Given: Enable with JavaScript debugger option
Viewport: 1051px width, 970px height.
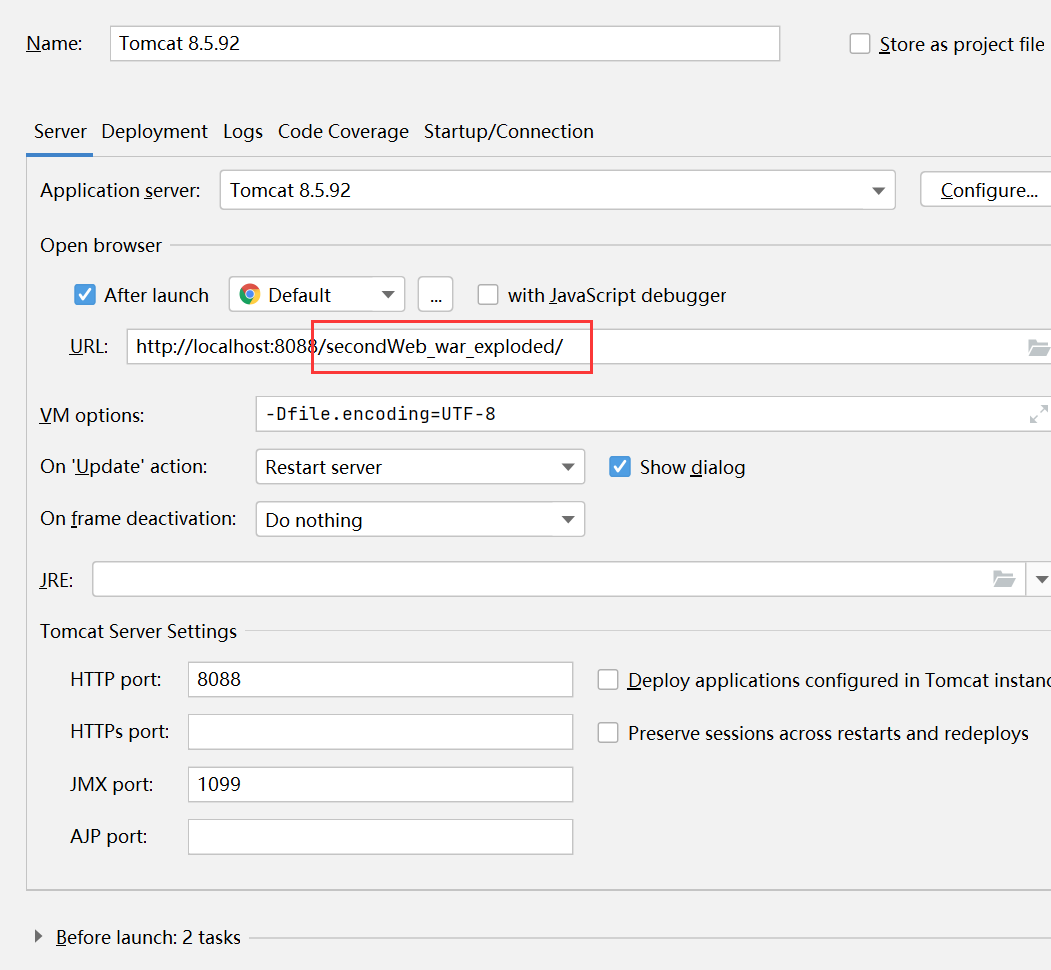Looking at the screenshot, I should click(x=487, y=294).
